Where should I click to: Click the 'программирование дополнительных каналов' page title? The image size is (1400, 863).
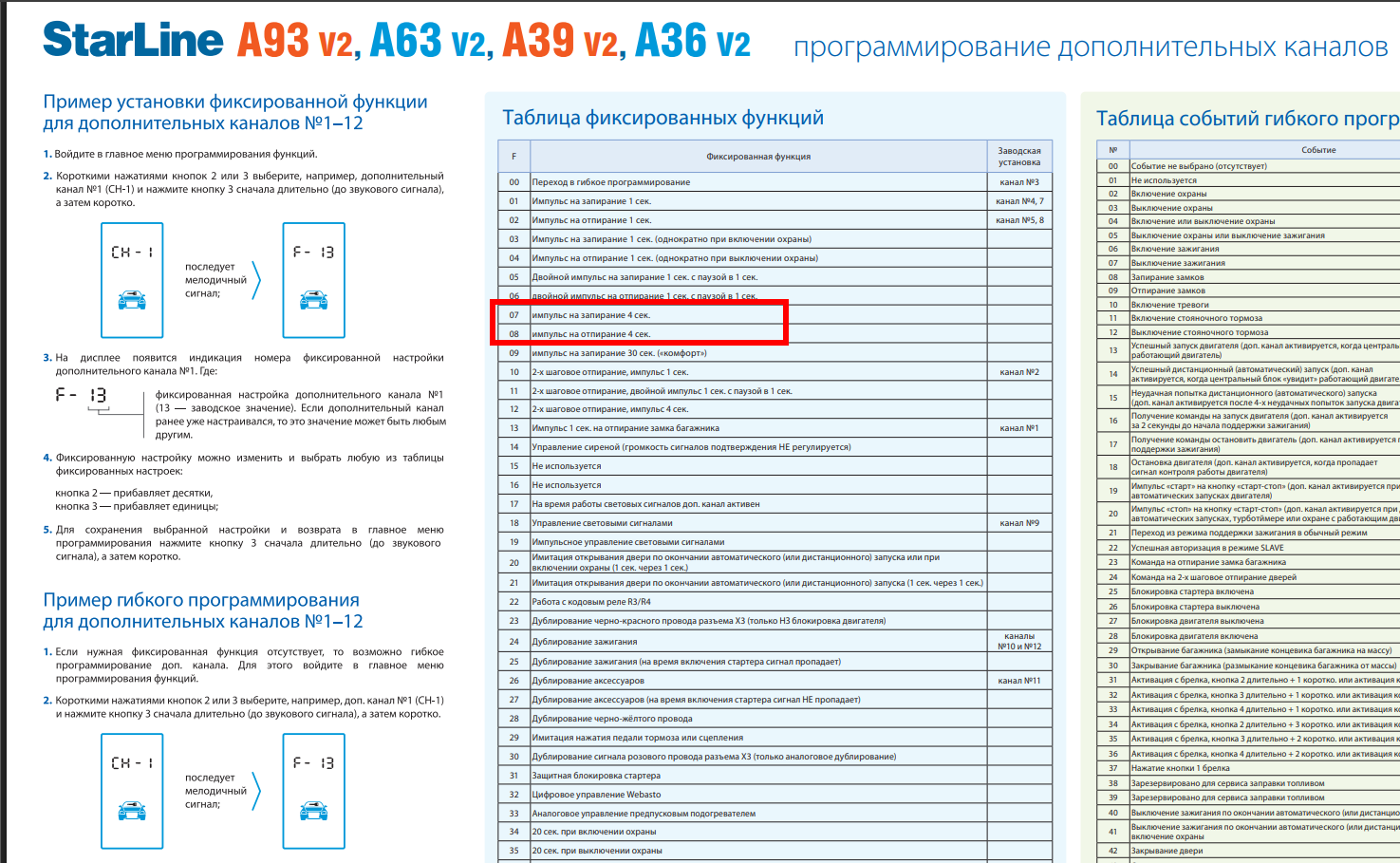click(x=1091, y=47)
